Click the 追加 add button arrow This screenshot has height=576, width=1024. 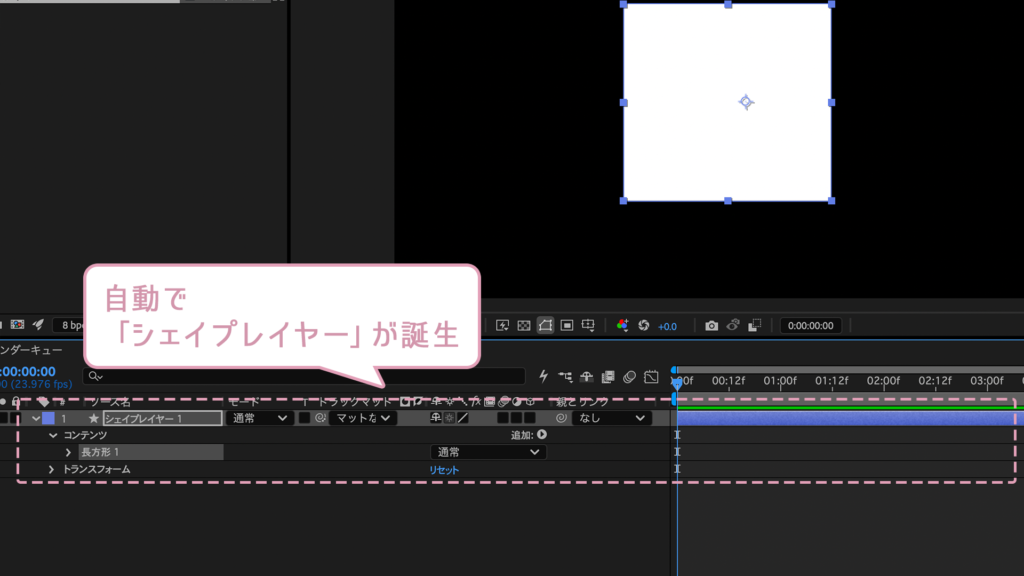542,434
